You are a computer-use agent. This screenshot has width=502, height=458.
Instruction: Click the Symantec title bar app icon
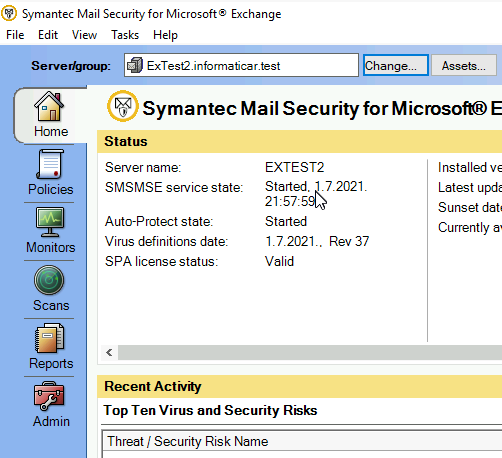coord(9,13)
